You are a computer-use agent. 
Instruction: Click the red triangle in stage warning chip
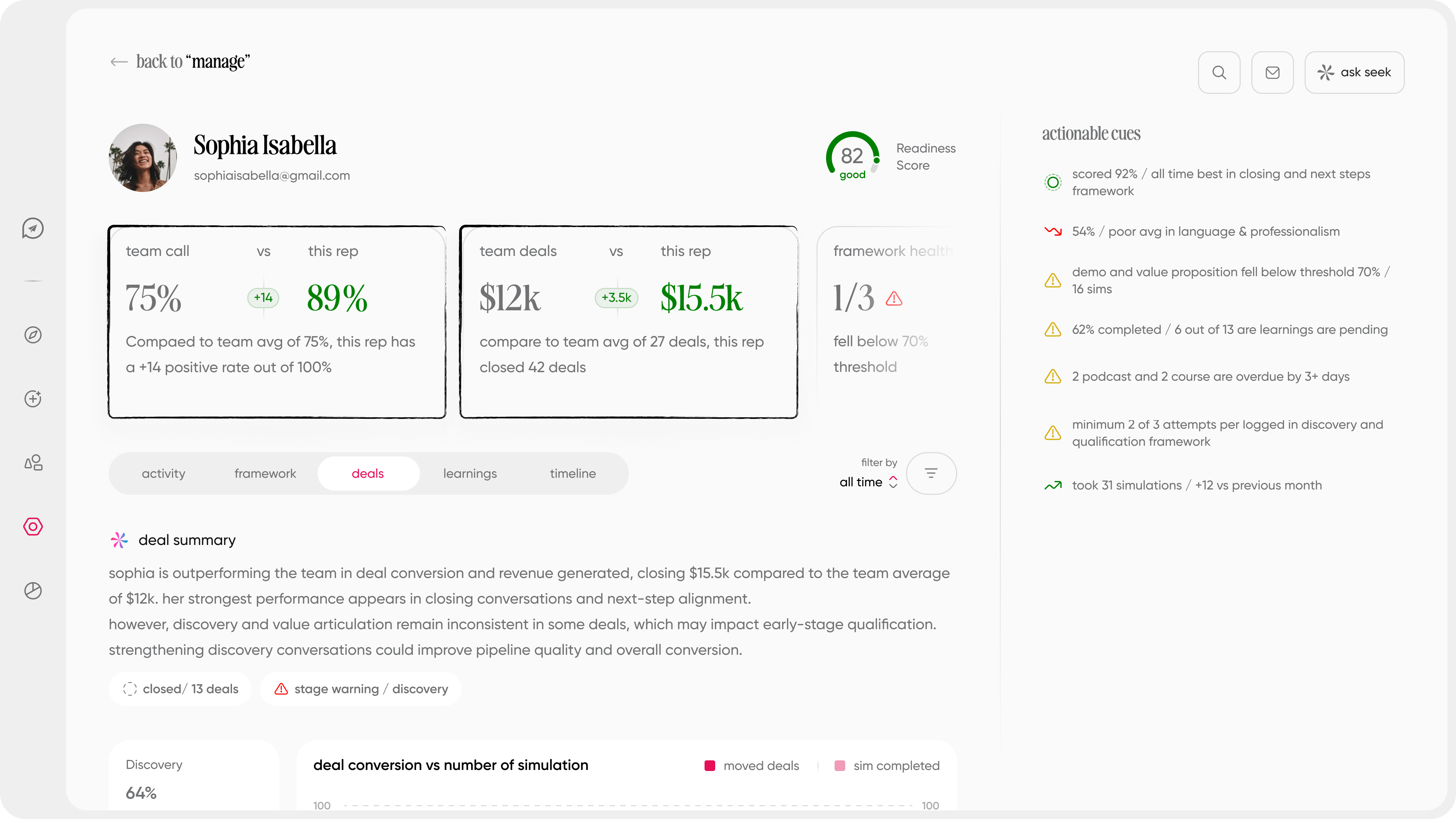pyautogui.click(x=281, y=689)
